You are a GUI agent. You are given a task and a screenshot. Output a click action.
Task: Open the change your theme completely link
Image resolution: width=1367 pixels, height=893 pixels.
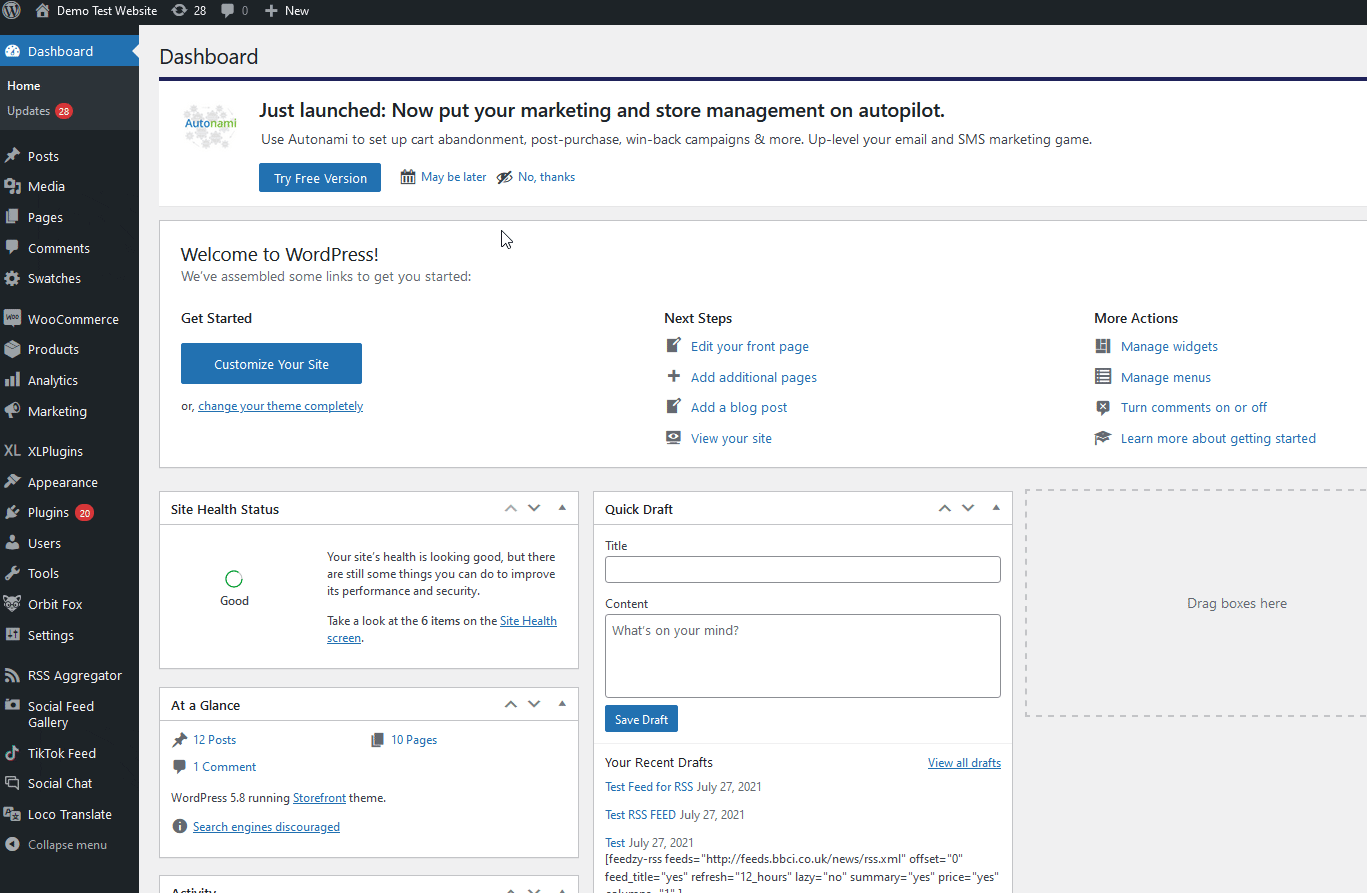click(280, 406)
